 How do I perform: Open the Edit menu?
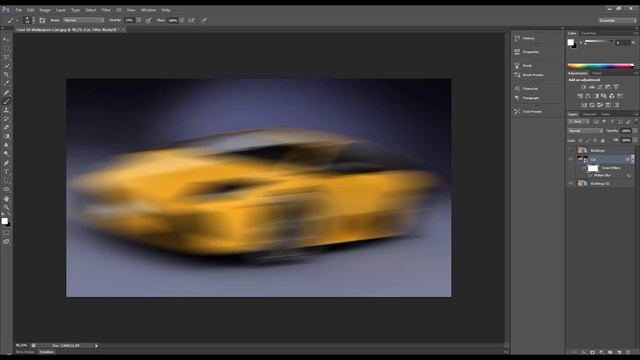pyautogui.click(x=31, y=10)
